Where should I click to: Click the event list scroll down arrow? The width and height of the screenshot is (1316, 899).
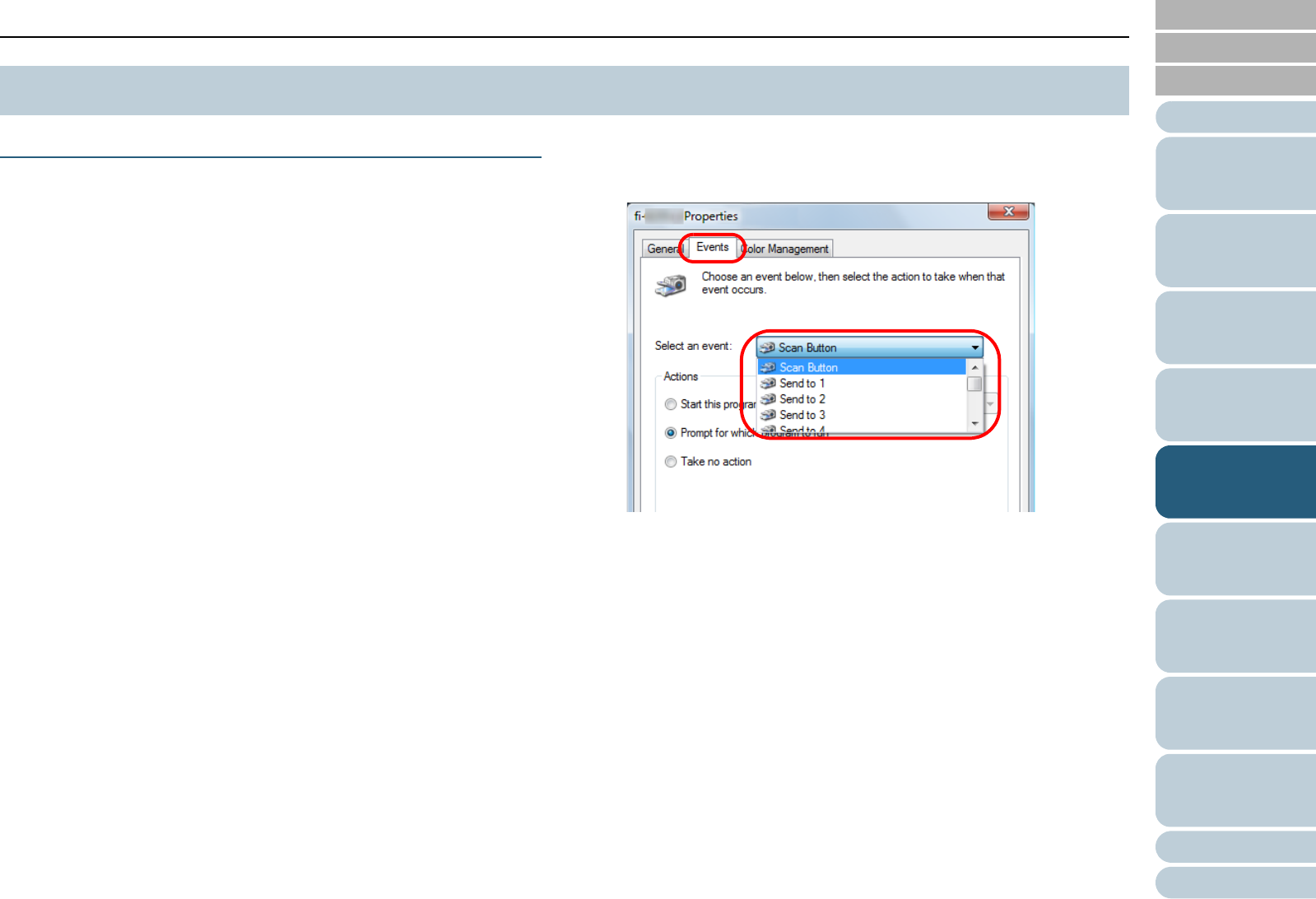pyautogui.click(x=975, y=424)
